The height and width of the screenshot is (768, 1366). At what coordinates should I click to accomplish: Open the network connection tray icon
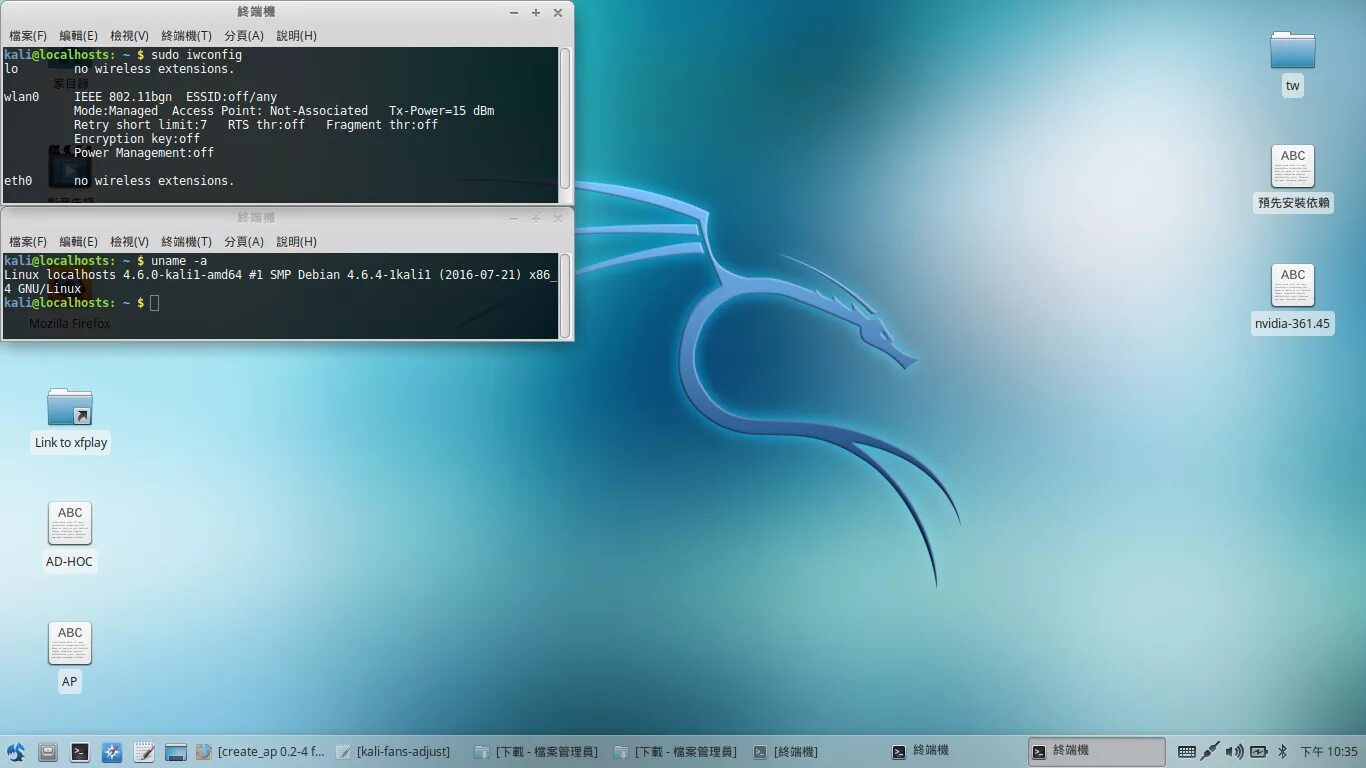point(1210,752)
